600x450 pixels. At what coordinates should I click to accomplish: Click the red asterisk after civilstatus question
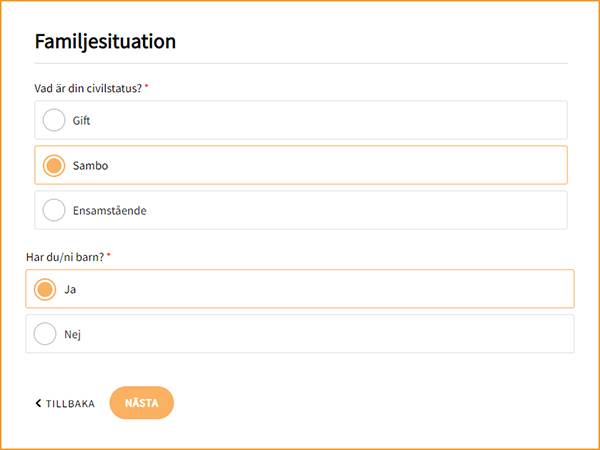point(147,88)
